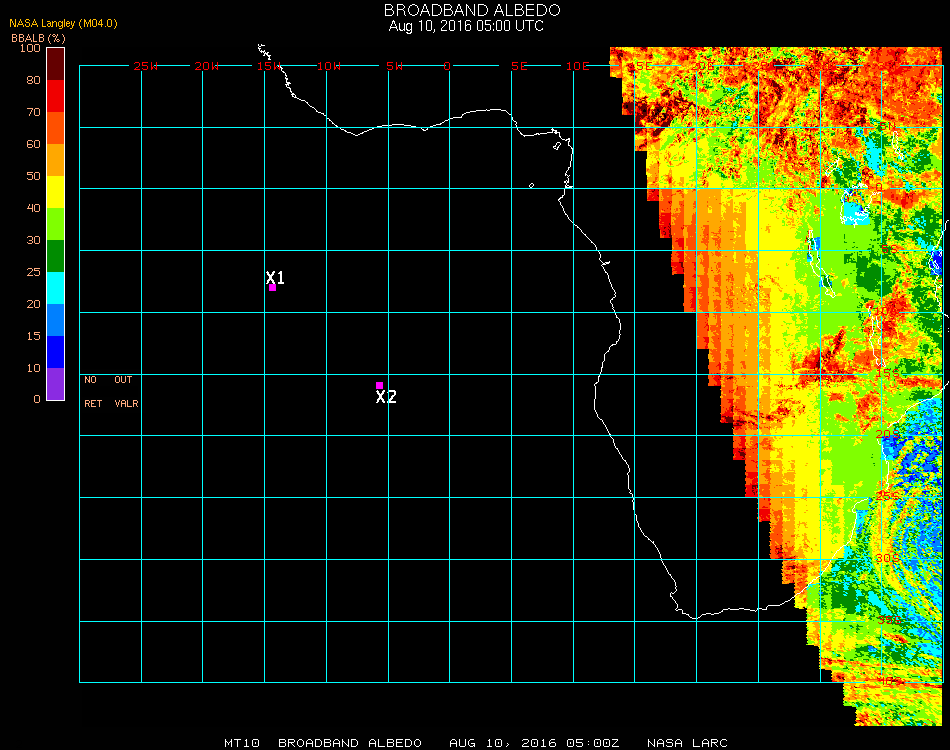Screen dimensions: 950x750
Task: Click the 'BBALB (%)' legend heading
Action: (x=38, y=38)
